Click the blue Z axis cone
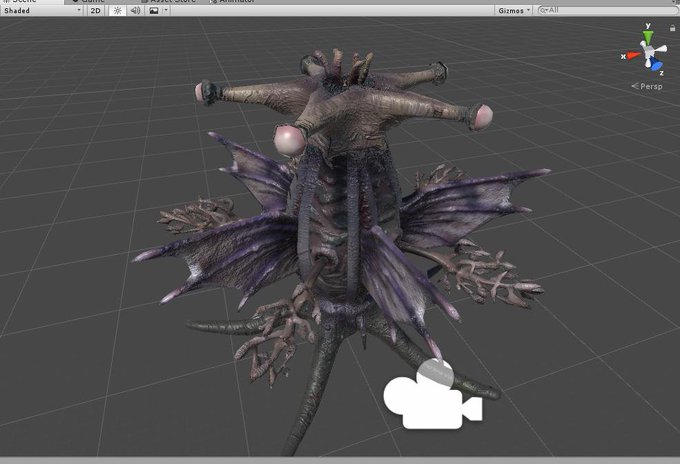Screen dimensions: 680x464 click(657, 65)
